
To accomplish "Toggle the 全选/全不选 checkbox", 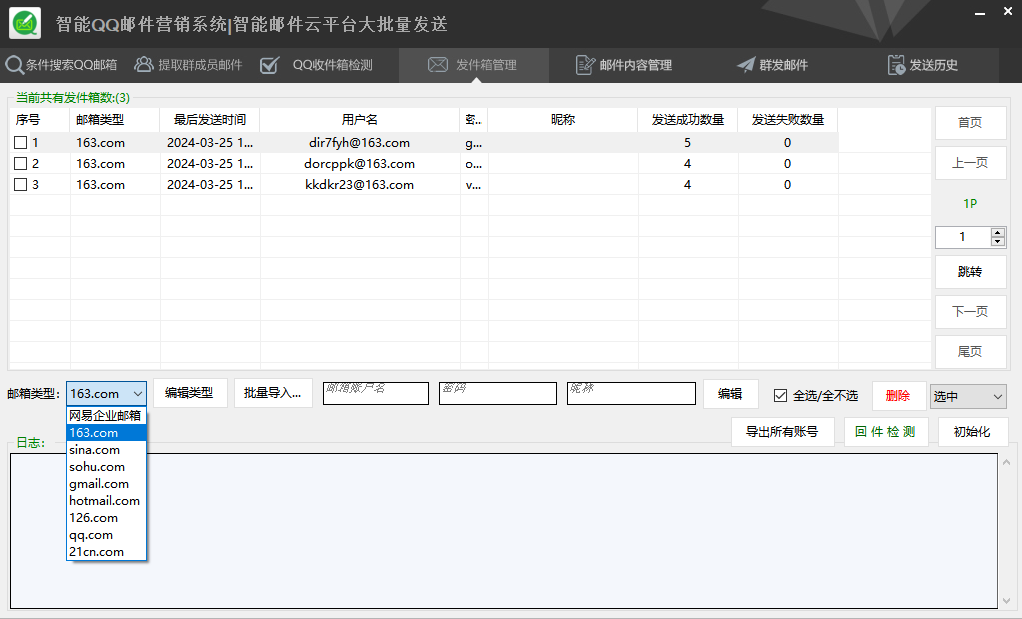I will 780,396.
